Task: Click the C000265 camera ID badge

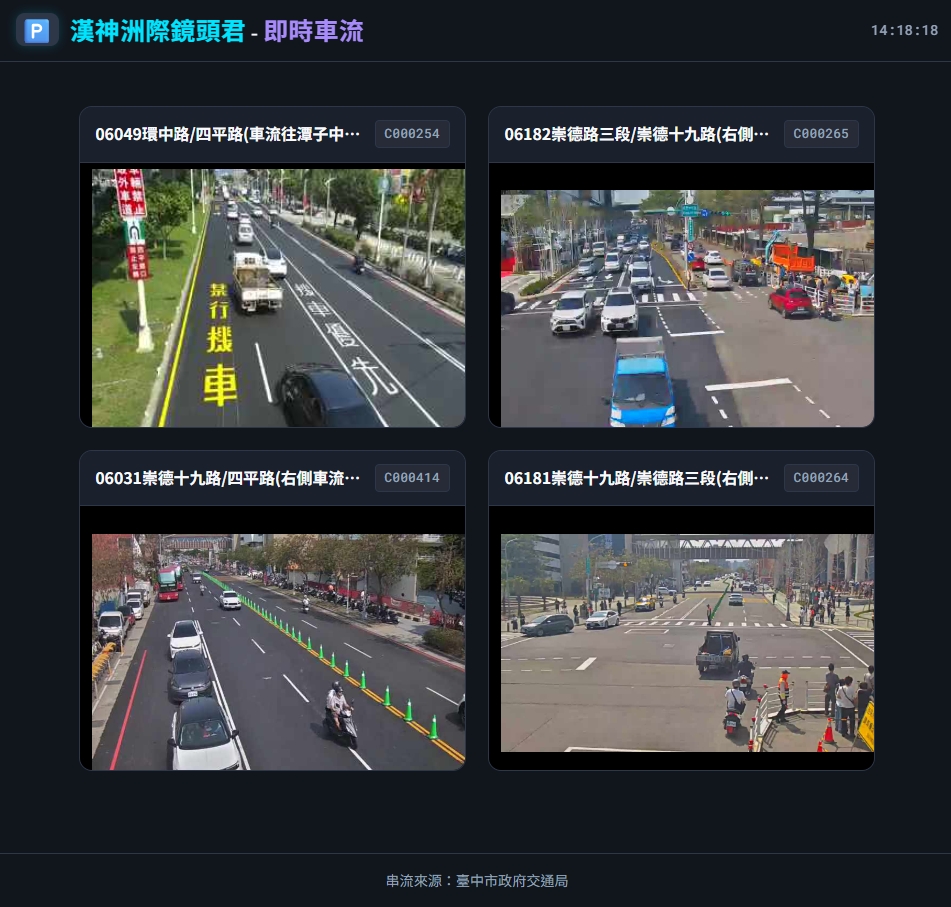Action: click(x=821, y=134)
